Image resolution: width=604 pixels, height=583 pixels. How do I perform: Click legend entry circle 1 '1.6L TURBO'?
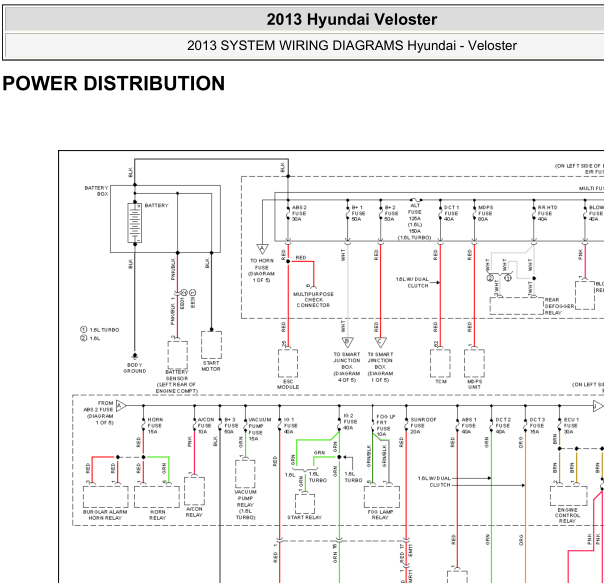100,330
